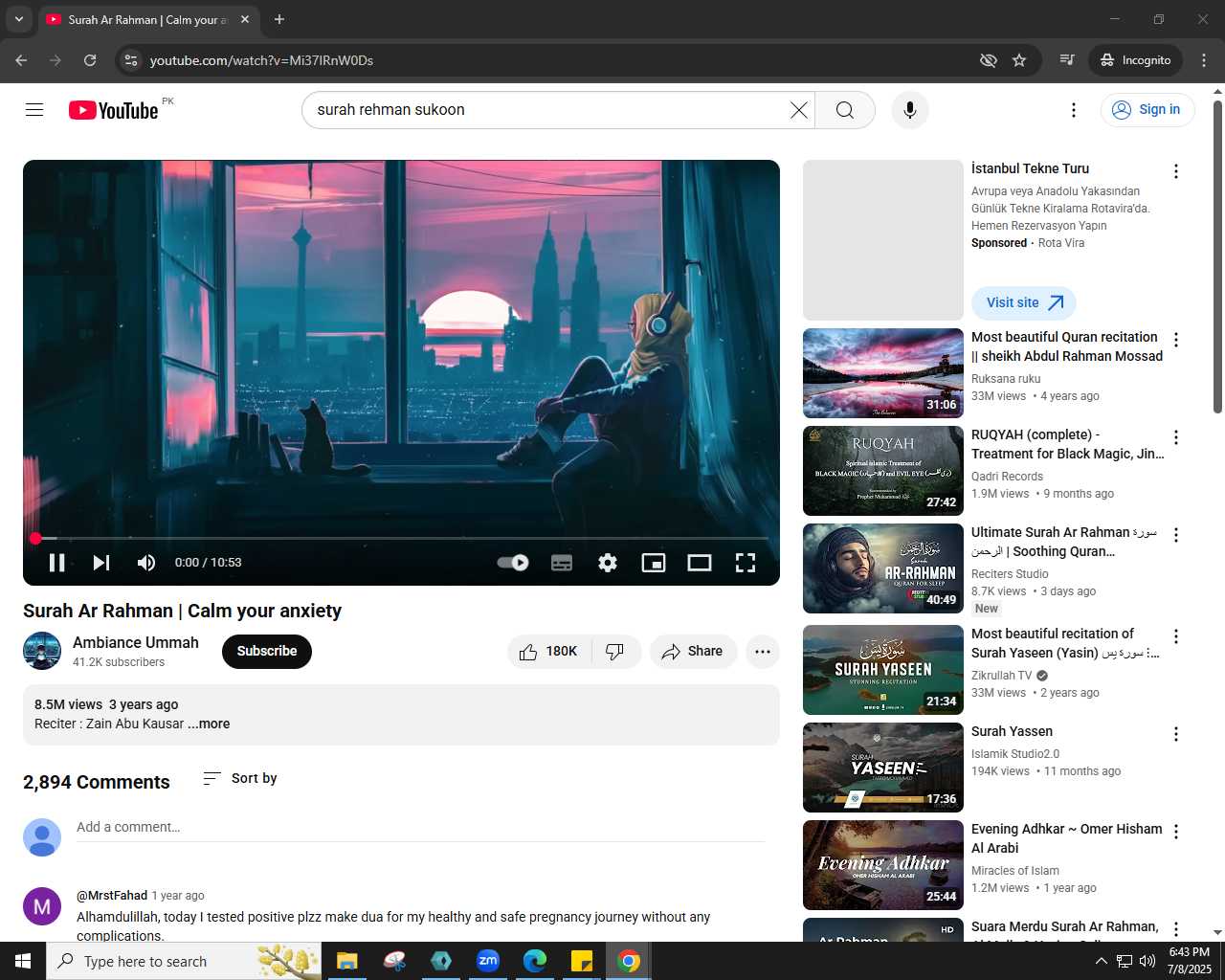The height and width of the screenshot is (980, 1225).
Task: Skip to the next video
Action: pos(101,563)
